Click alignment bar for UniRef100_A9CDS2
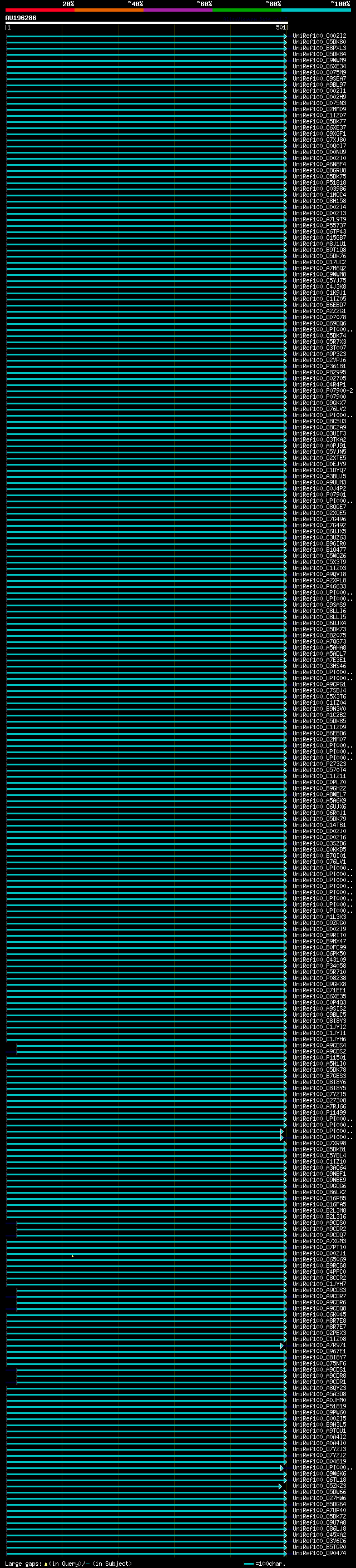Image resolution: width=356 pixels, height=1568 pixels. click(x=151, y=1052)
